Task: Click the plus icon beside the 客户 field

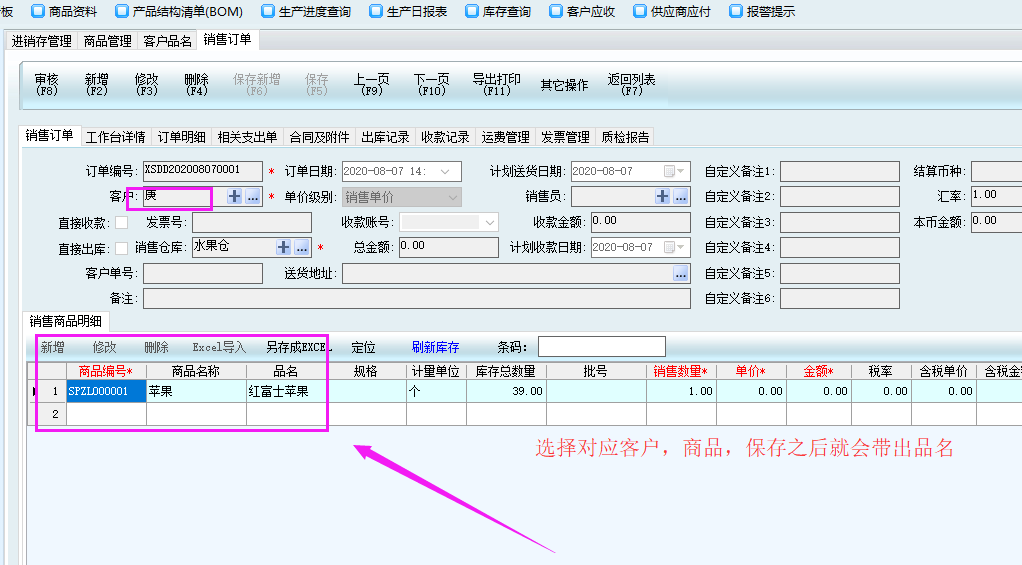Action: point(235,197)
